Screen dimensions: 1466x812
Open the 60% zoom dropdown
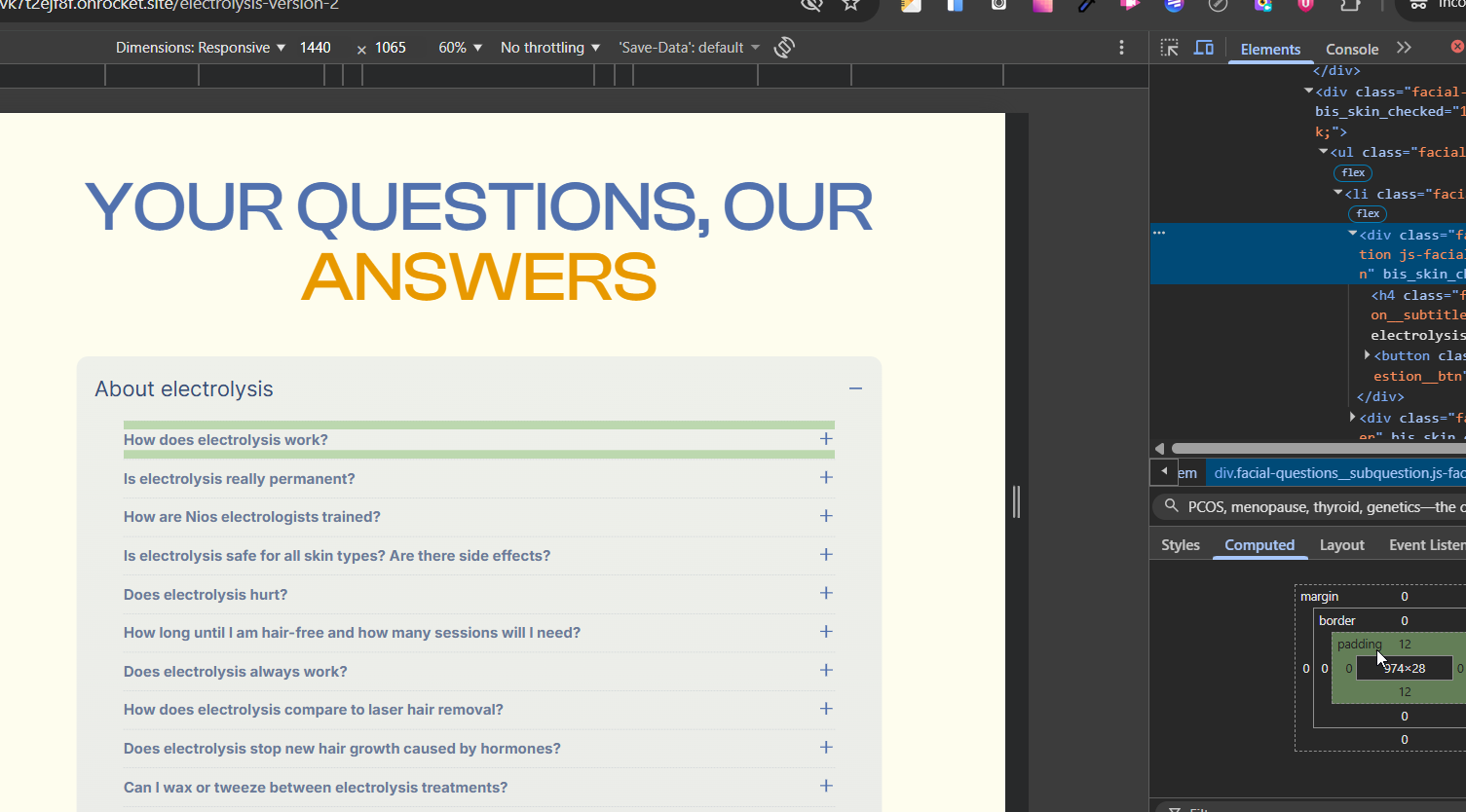point(460,48)
